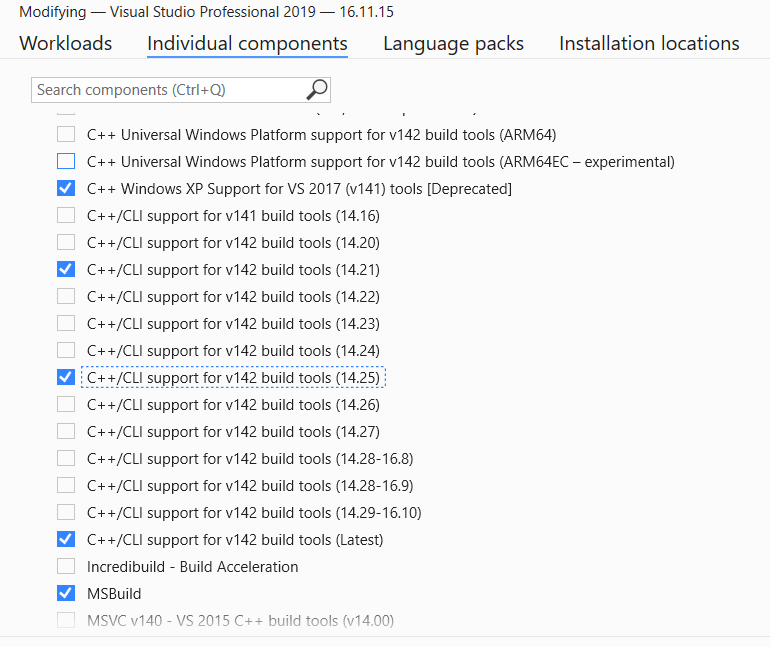This screenshot has height=647, width=770.
Task: Uncheck the MSBuild component
Action: pyautogui.click(x=66, y=594)
